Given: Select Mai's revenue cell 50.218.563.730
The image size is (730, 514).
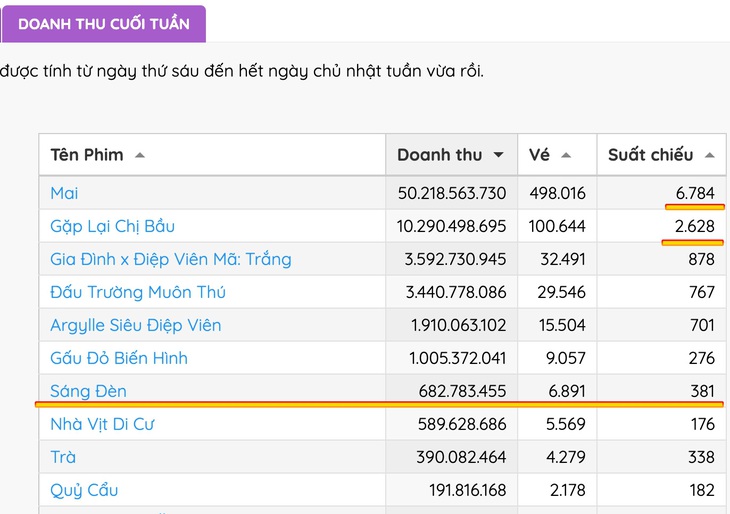Looking at the screenshot, I should tap(451, 193).
